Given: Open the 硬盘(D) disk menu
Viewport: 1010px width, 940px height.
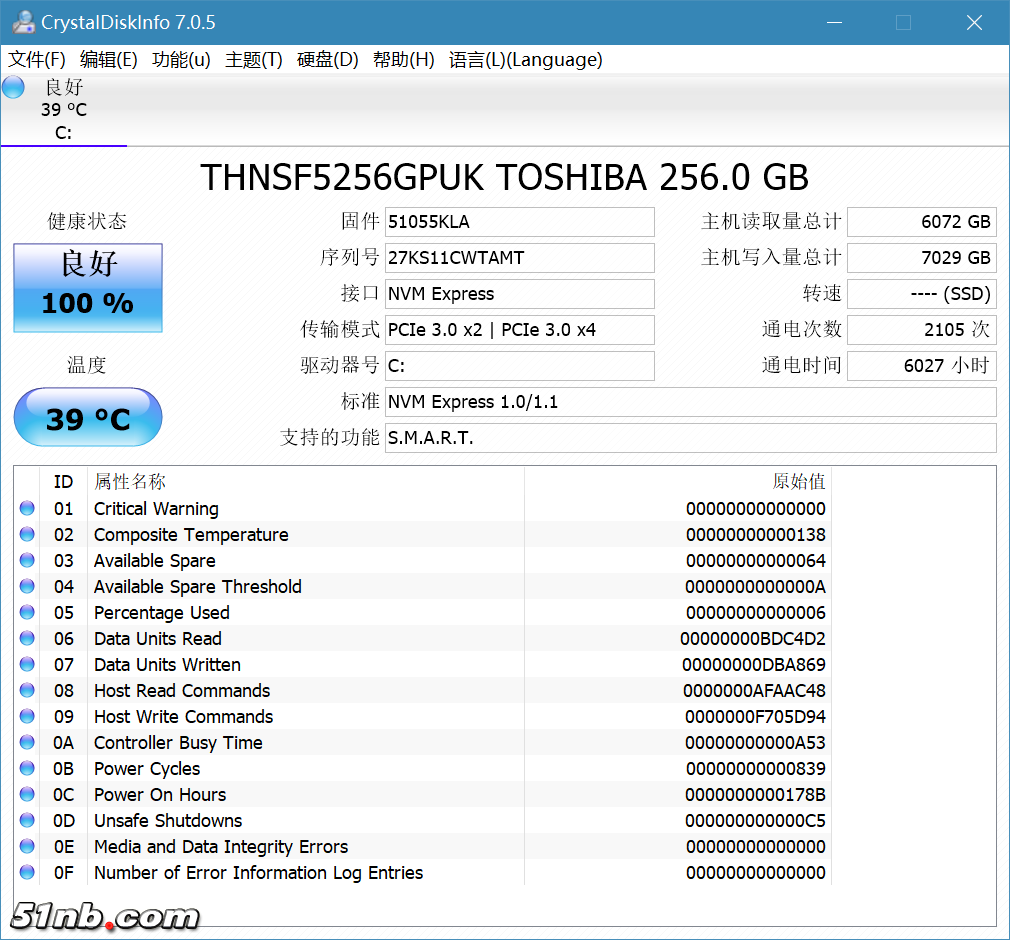Looking at the screenshot, I should tap(327, 60).
